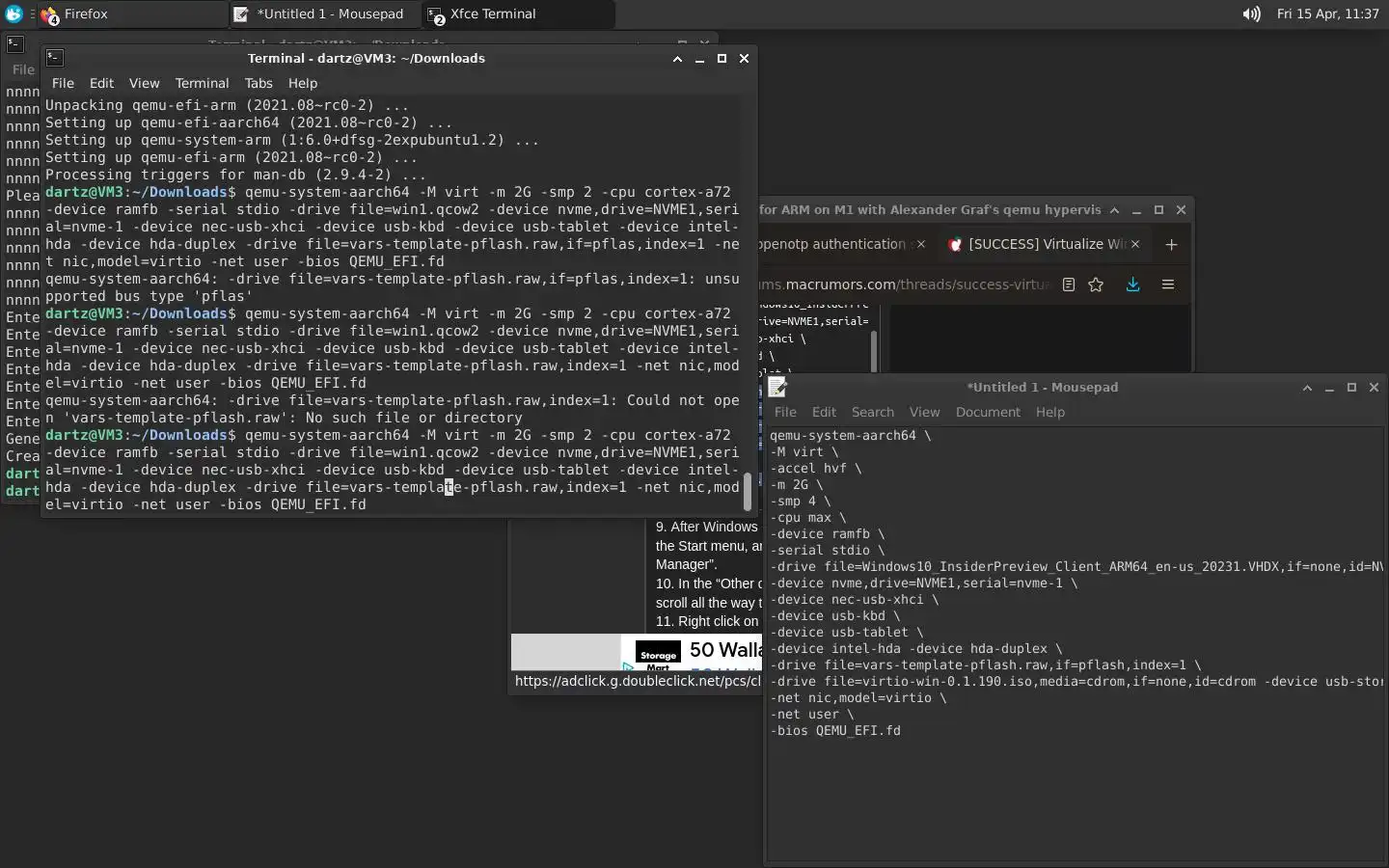Toggle Firefox reader view icon
This screenshot has width=1389, height=868.
point(1069,285)
